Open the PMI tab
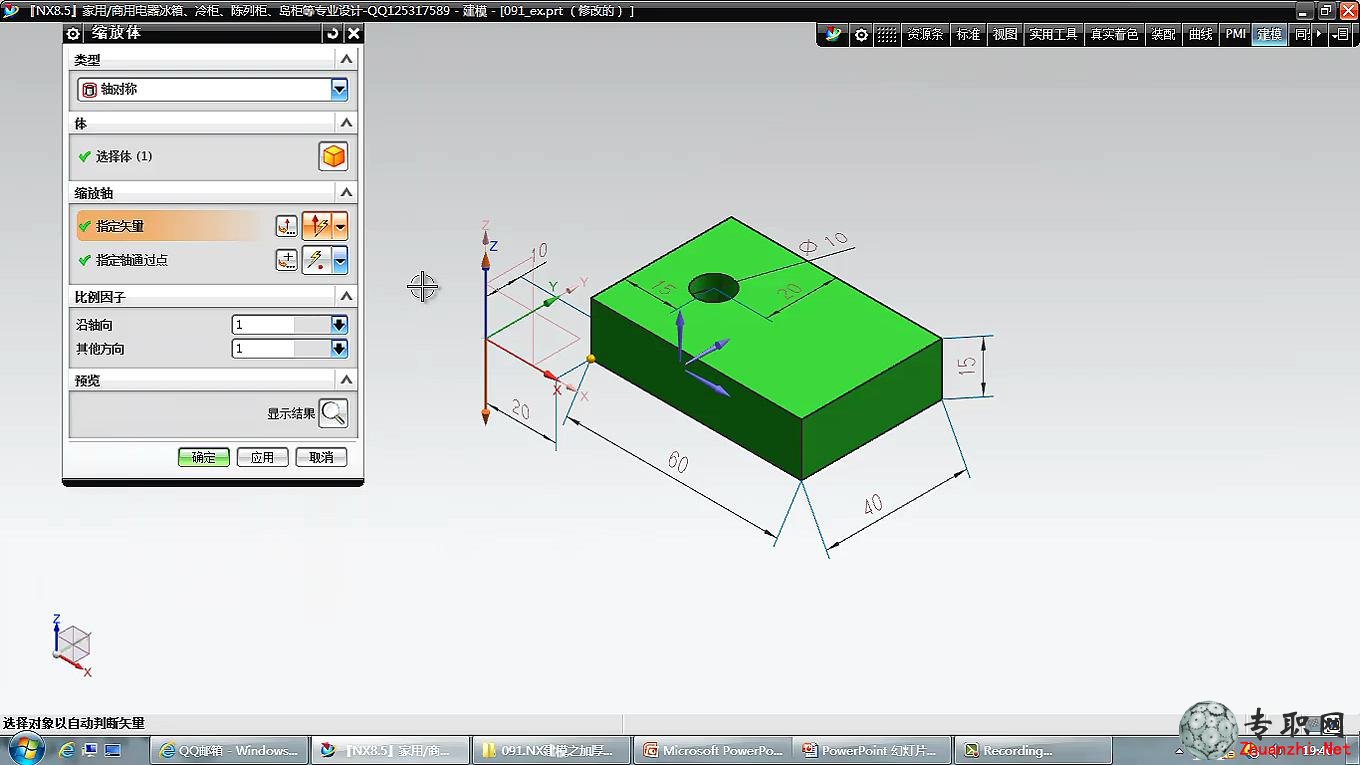 tap(1236, 34)
